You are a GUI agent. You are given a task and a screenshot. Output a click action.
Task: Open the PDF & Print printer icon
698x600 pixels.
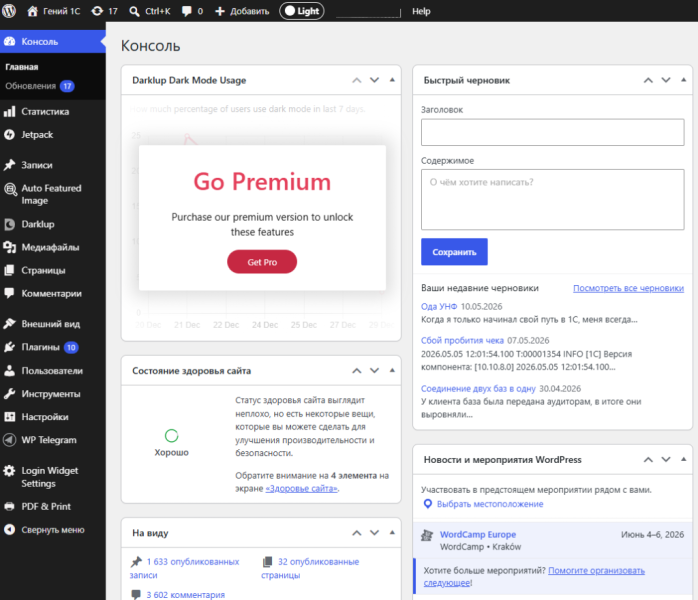point(9,507)
